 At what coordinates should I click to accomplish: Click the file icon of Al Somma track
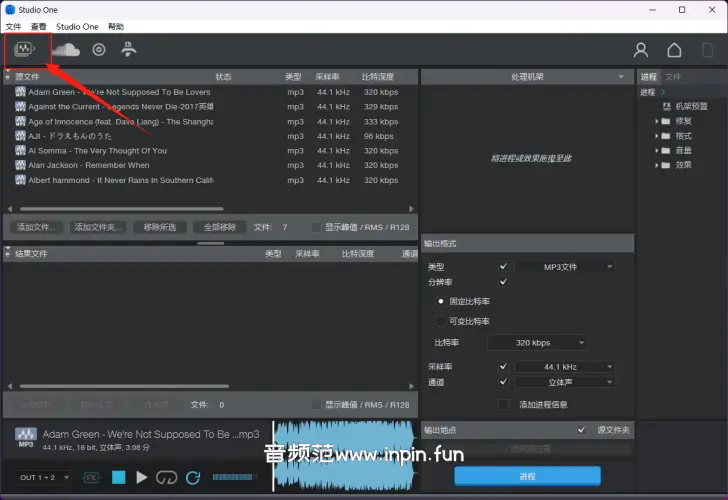point(20,150)
